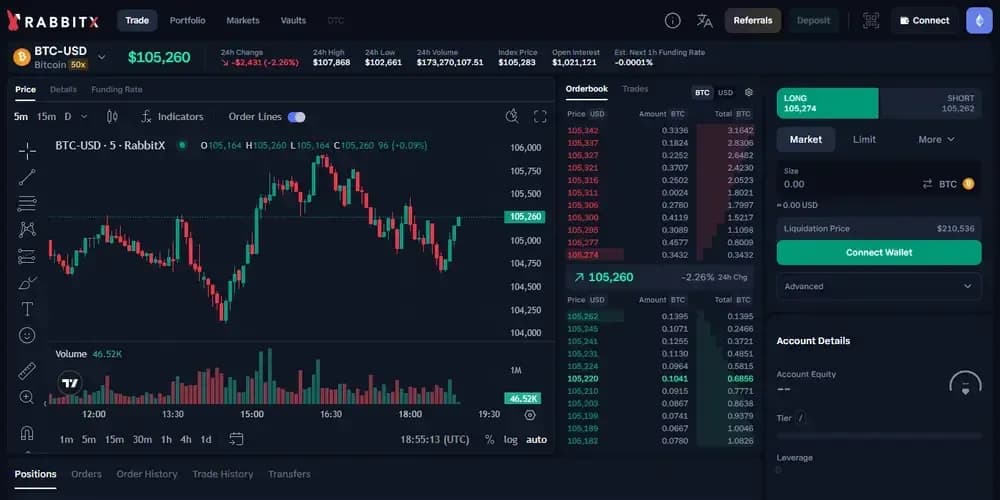Set chart range to 4h
Viewport: 1000px width, 500px height.
(186, 439)
